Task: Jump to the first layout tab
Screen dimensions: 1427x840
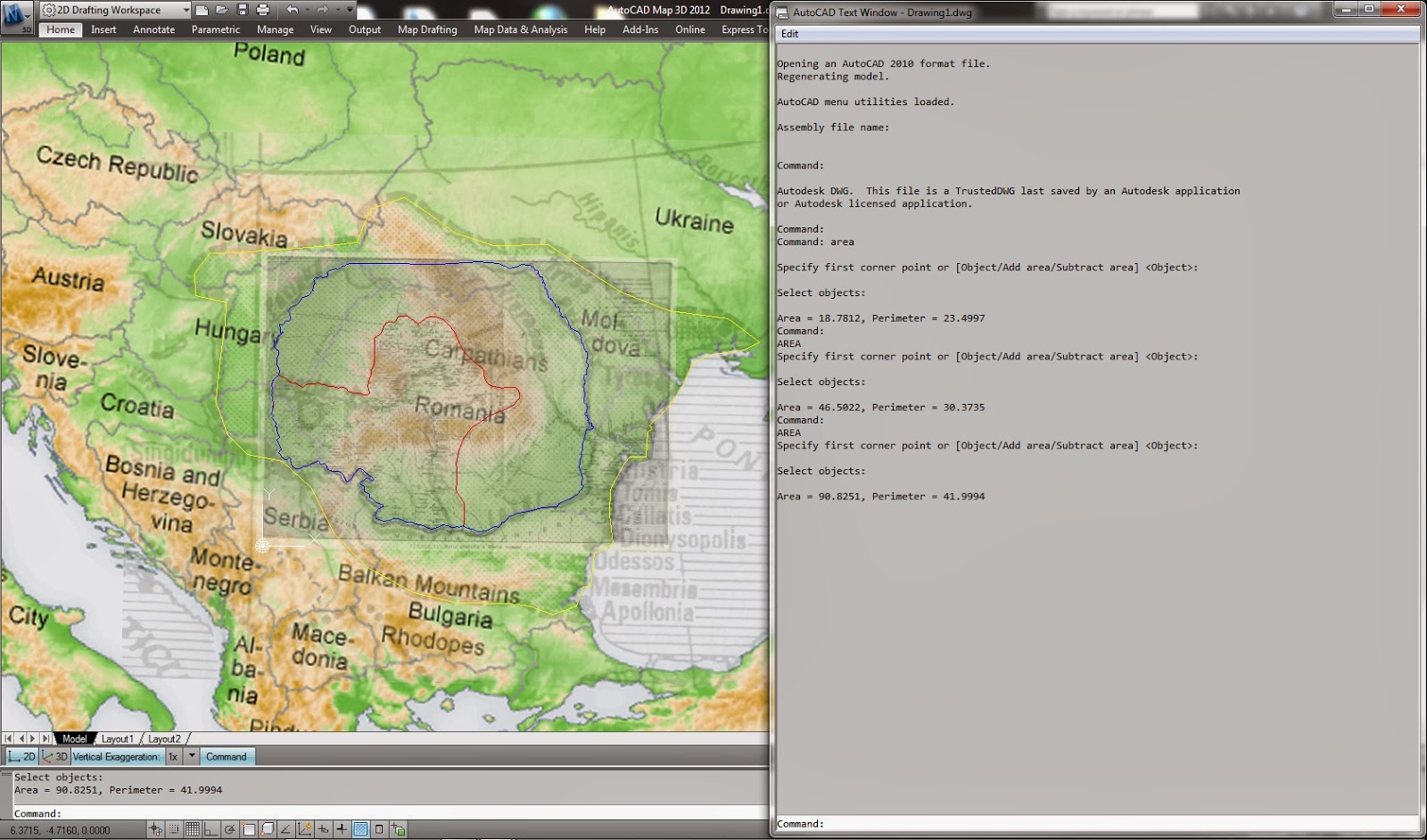Action: pyautogui.click(x=8, y=738)
